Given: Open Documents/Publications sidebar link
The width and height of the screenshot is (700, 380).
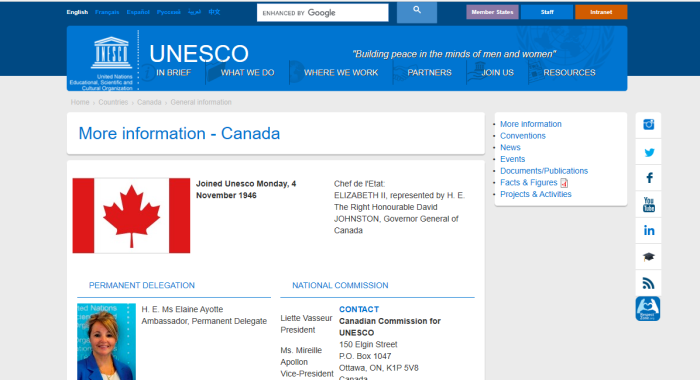Looking at the screenshot, I should 544,171.
